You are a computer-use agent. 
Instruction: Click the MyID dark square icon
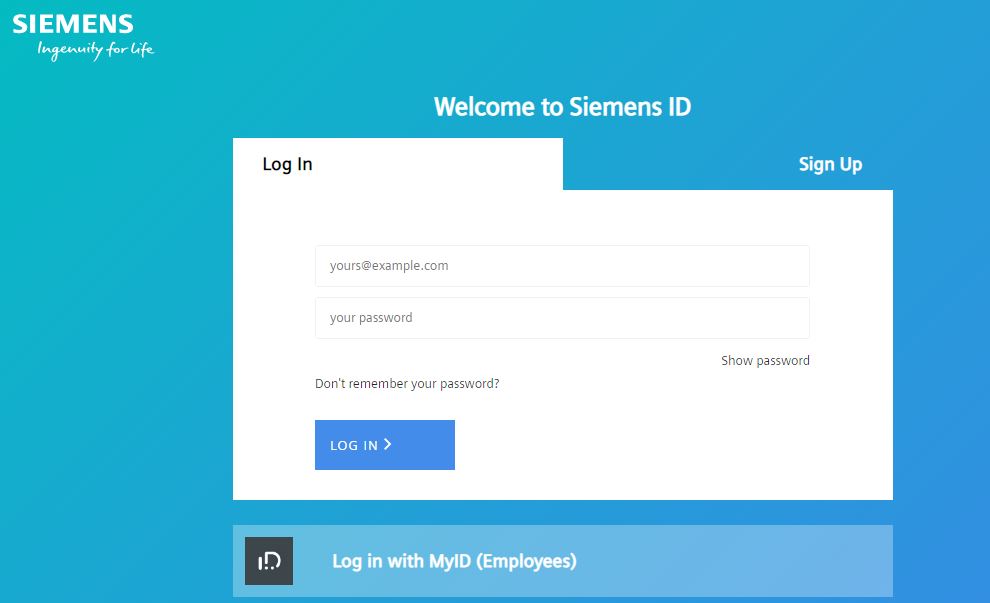(269, 561)
